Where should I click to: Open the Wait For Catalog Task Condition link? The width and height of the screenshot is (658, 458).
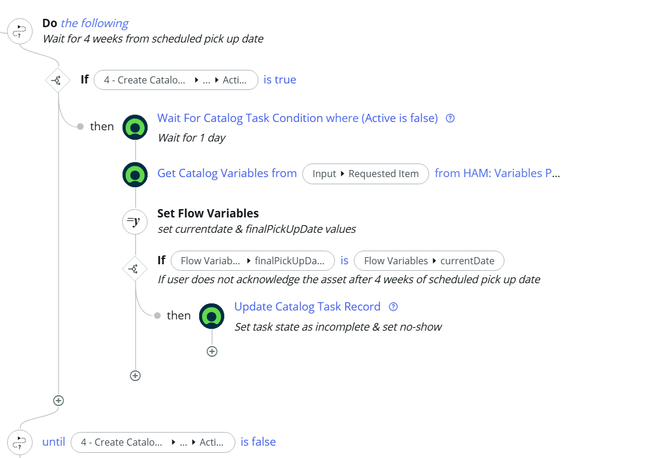[297, 118]
